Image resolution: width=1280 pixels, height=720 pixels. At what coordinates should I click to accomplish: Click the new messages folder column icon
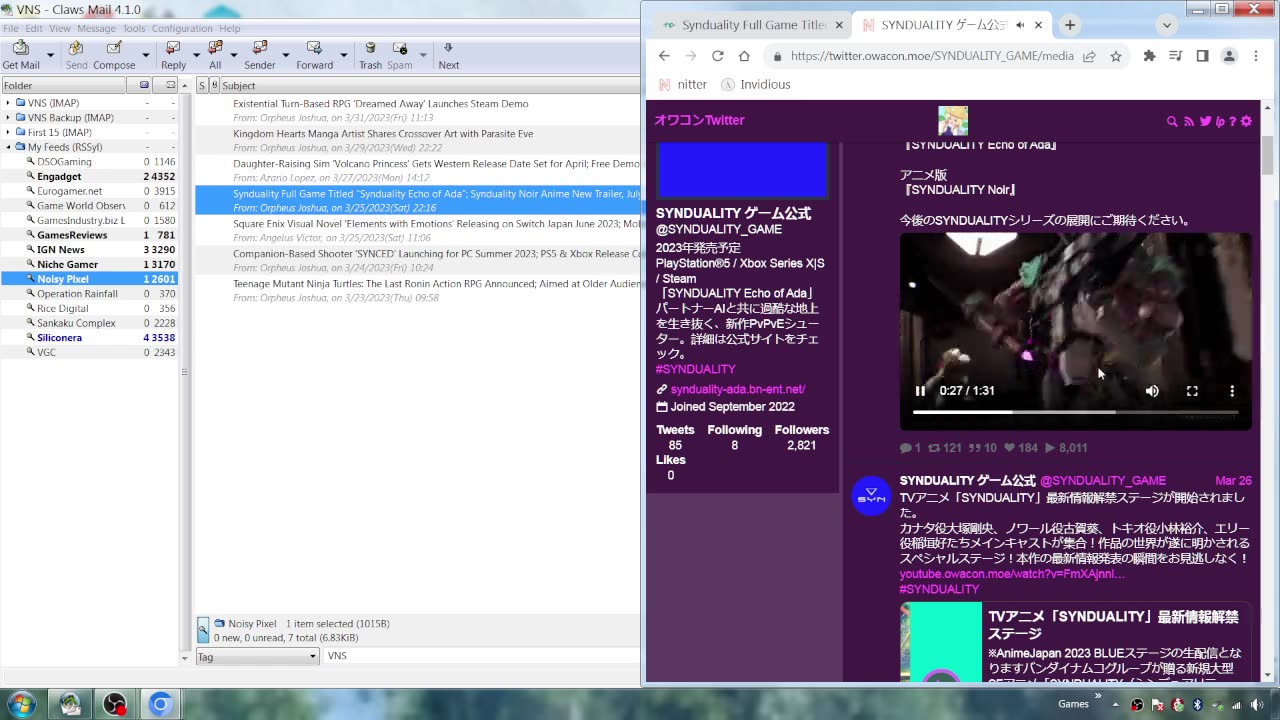click(144, 85)
